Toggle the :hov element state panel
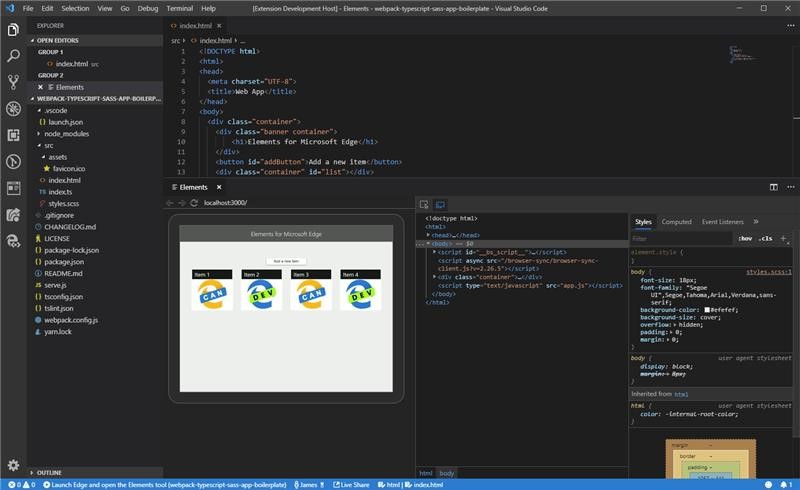The width and height of the screenshot is (800, 490). click(744, 239)
